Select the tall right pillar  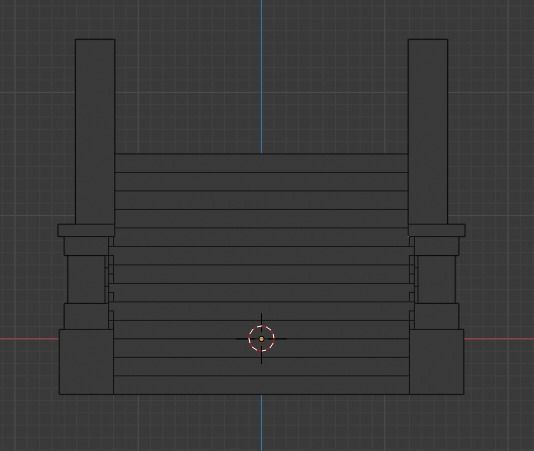pos(428,131)
